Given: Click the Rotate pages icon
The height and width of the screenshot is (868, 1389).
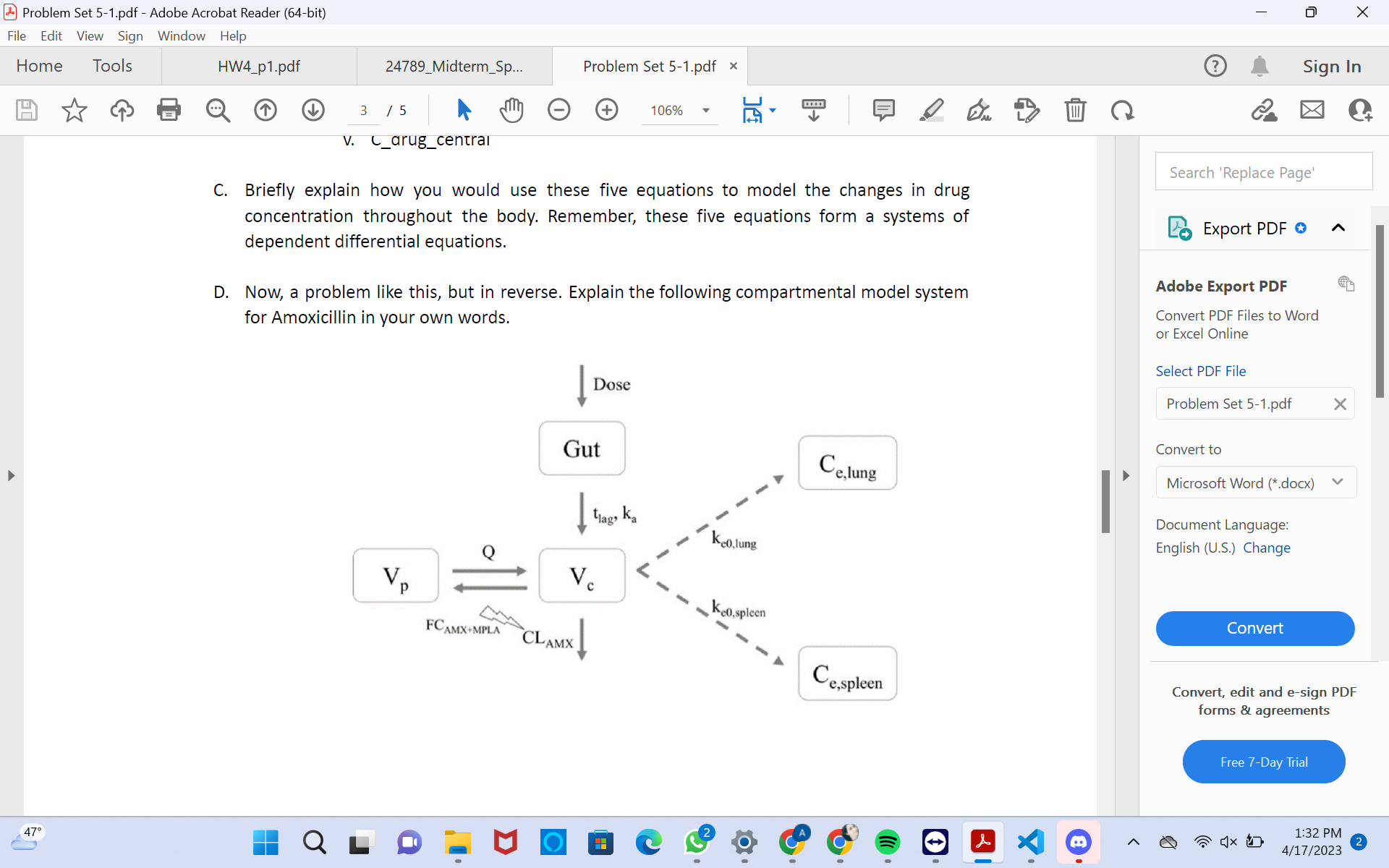Looking at the screenshot, I should pyautogui.click(x=1121, y=110).
